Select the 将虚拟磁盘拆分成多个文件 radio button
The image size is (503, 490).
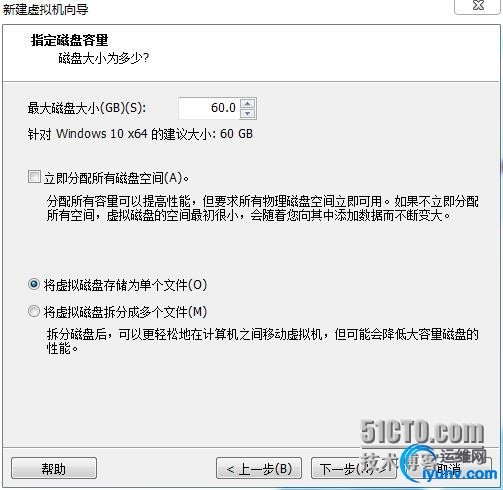34,311
